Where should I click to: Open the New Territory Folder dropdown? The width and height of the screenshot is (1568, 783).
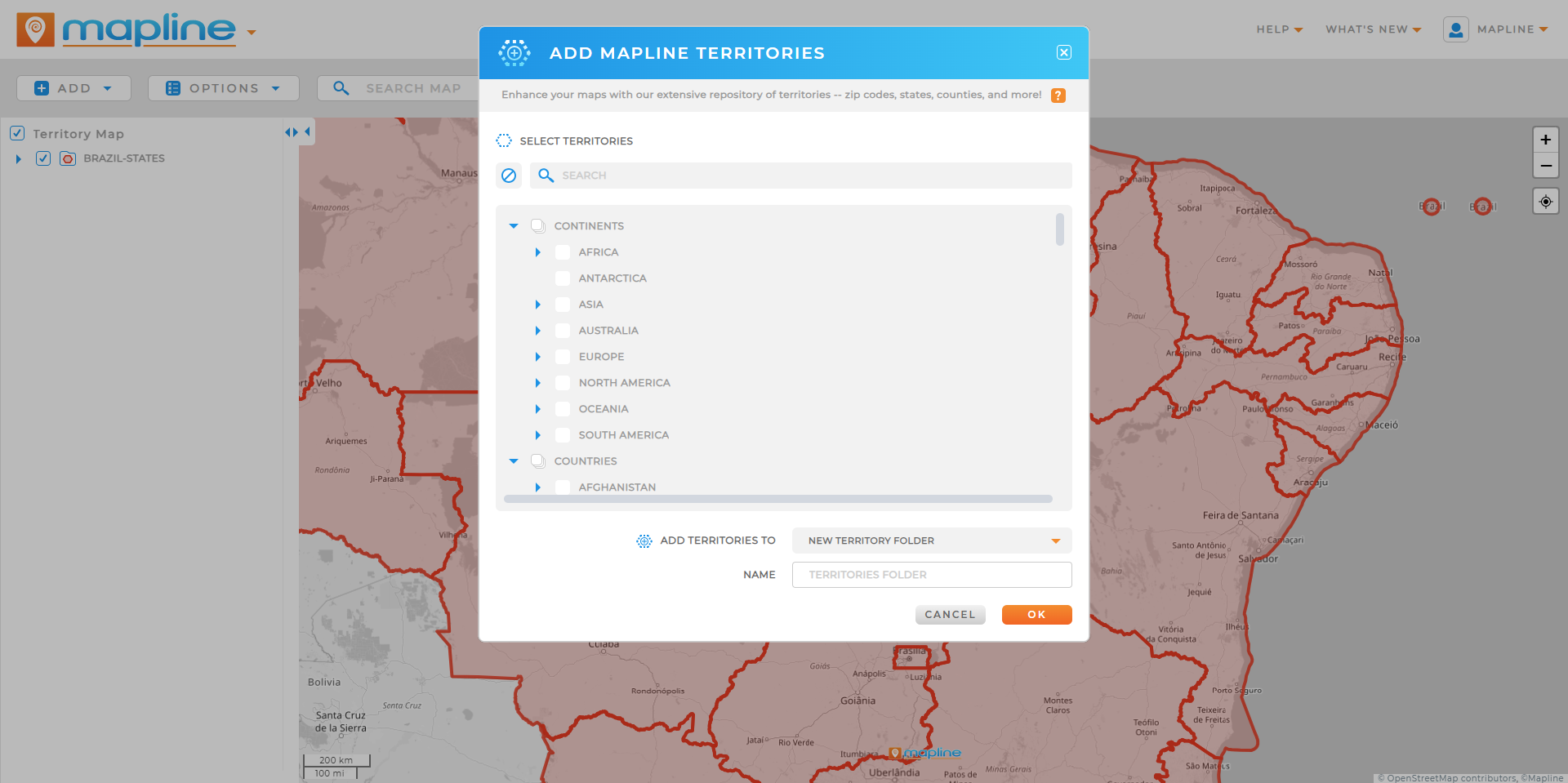931,541
